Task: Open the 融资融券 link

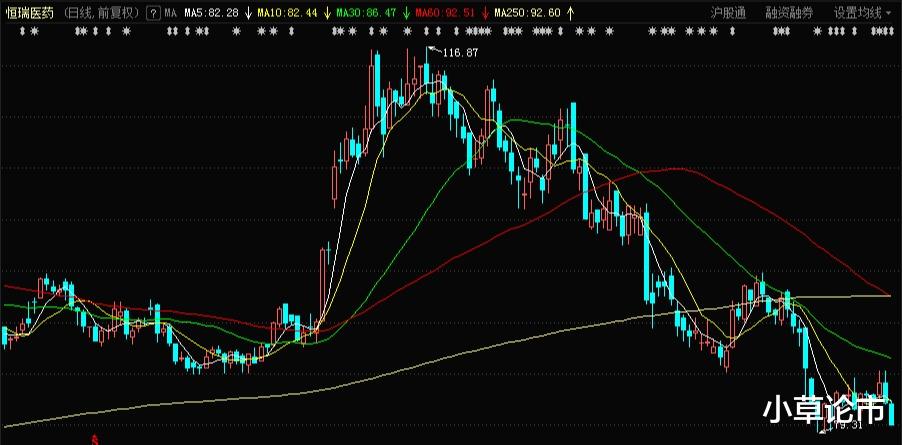Action: pyautogui.click(x=789, y=13)
